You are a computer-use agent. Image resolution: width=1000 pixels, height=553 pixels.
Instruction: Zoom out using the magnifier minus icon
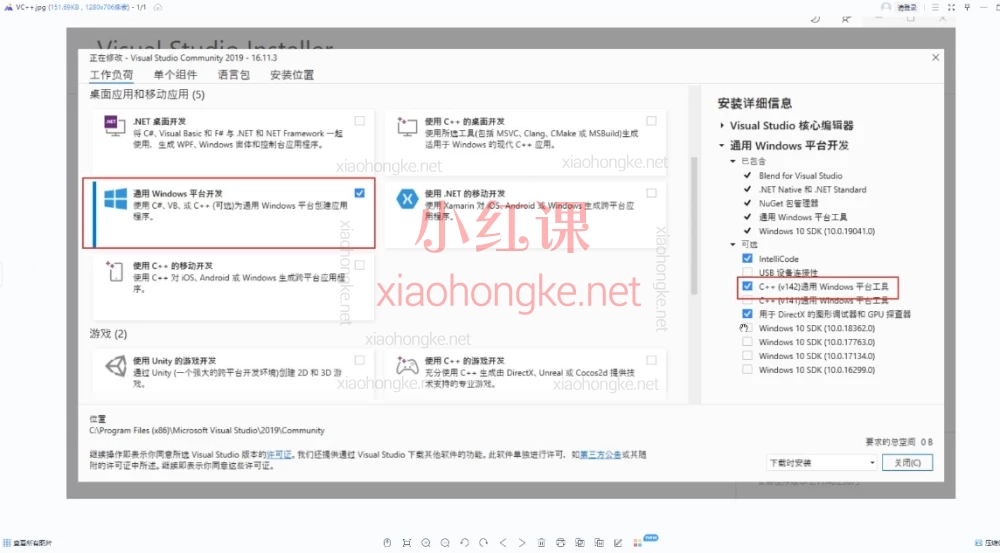tap(445, 543)
